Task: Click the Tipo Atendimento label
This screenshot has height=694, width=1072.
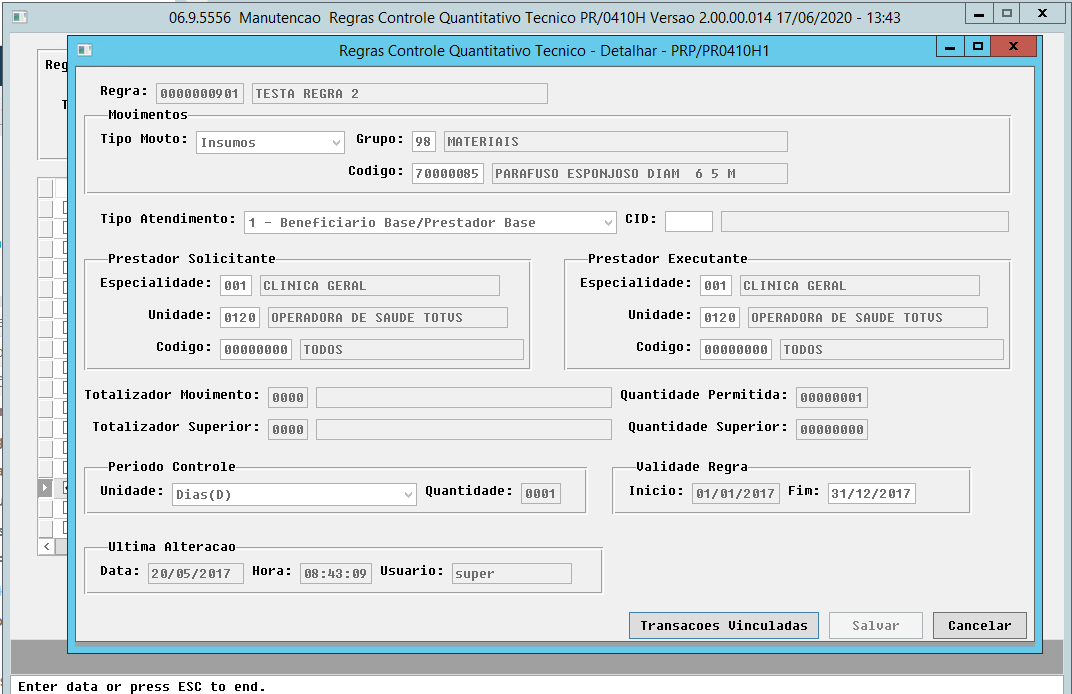Action: 168,219
